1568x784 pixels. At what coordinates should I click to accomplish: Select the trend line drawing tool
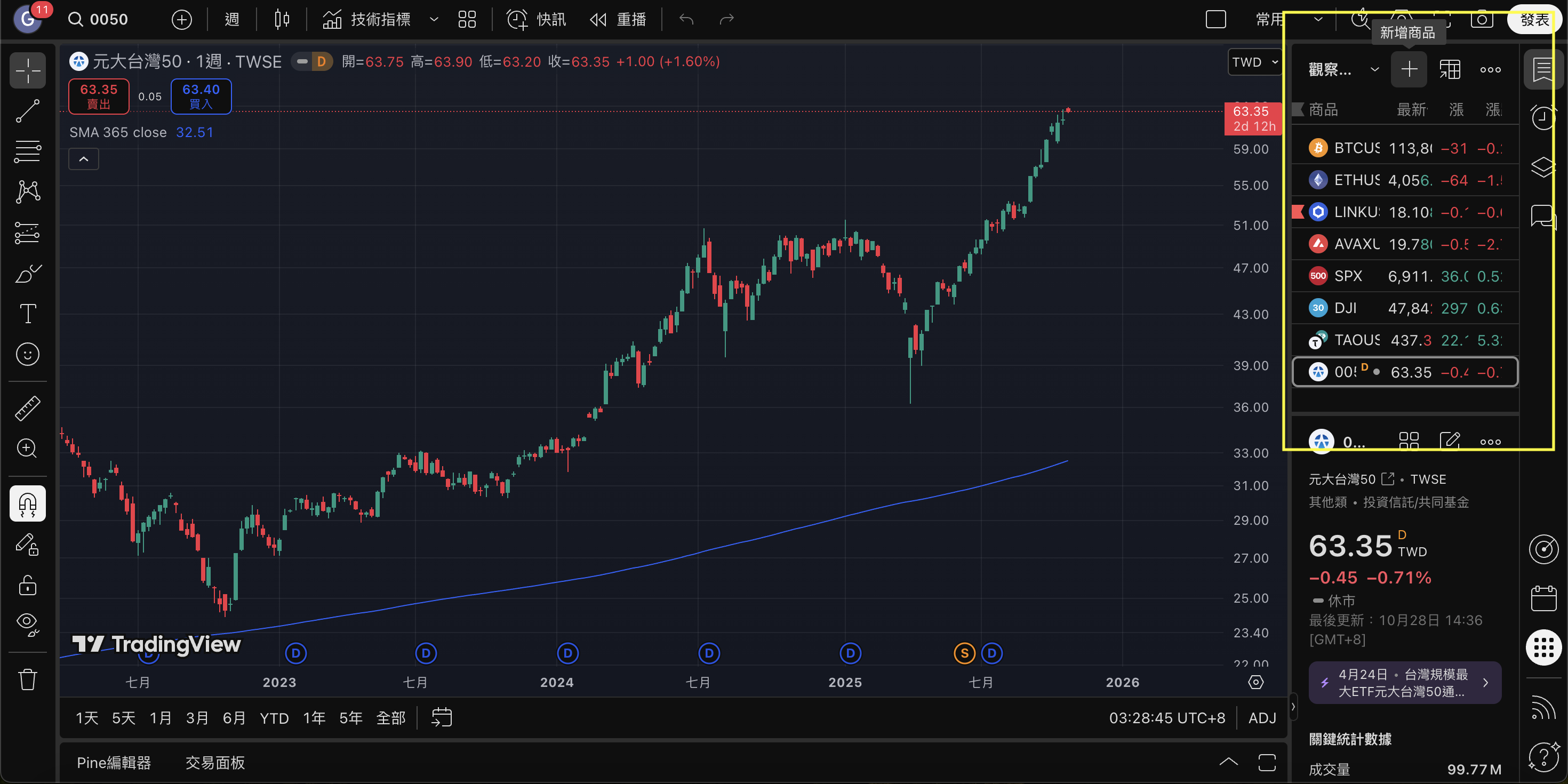[27, 111]
